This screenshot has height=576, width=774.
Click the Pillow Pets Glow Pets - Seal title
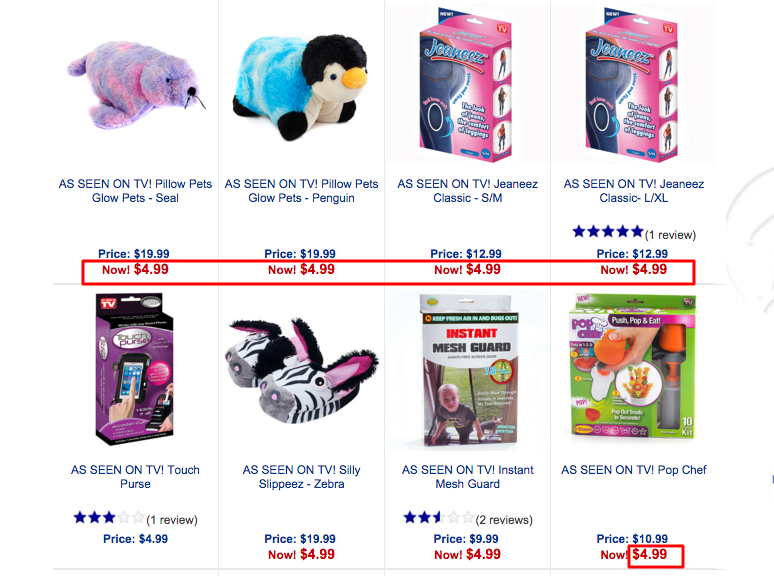[x=135, y=191]
